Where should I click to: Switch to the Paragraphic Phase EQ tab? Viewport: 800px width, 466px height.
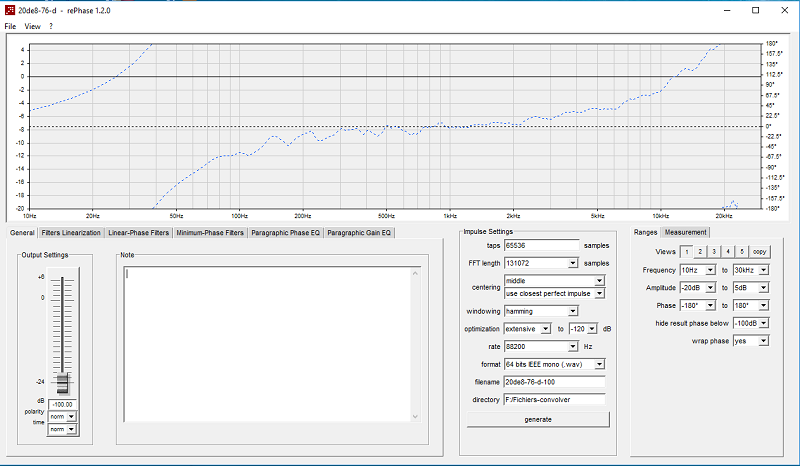coord(285,233)
